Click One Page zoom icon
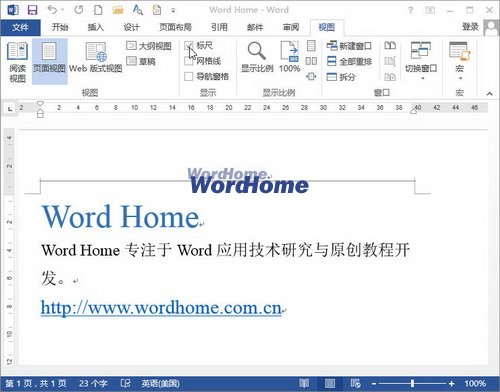 click(311, 46)
